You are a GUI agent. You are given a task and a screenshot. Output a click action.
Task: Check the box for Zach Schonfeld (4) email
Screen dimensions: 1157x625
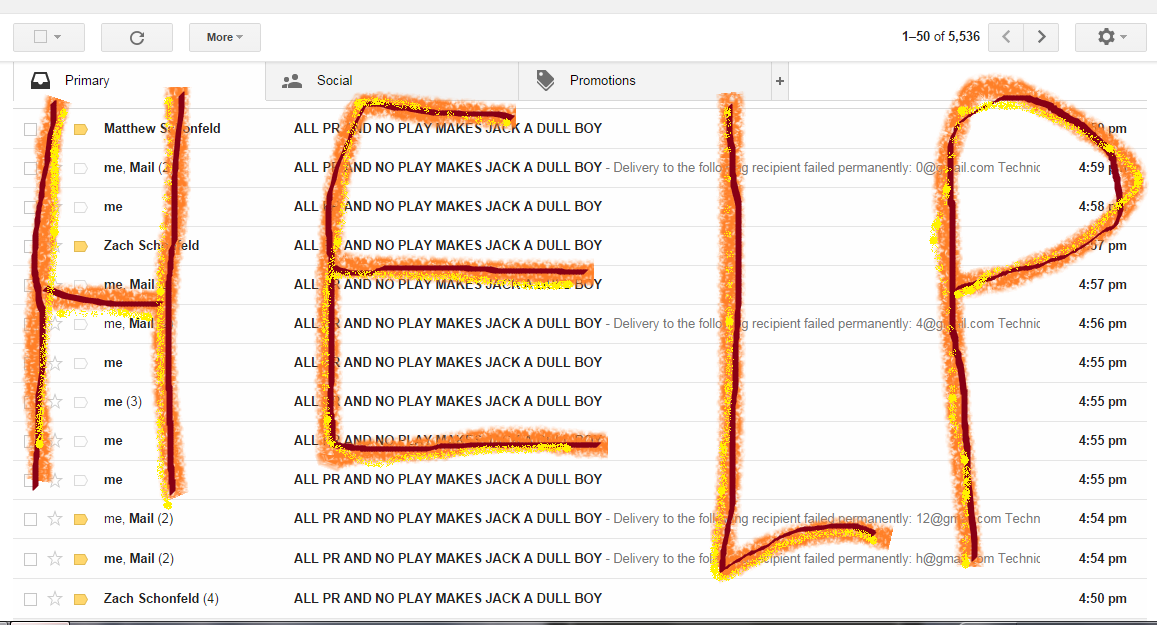pos(30,599)
